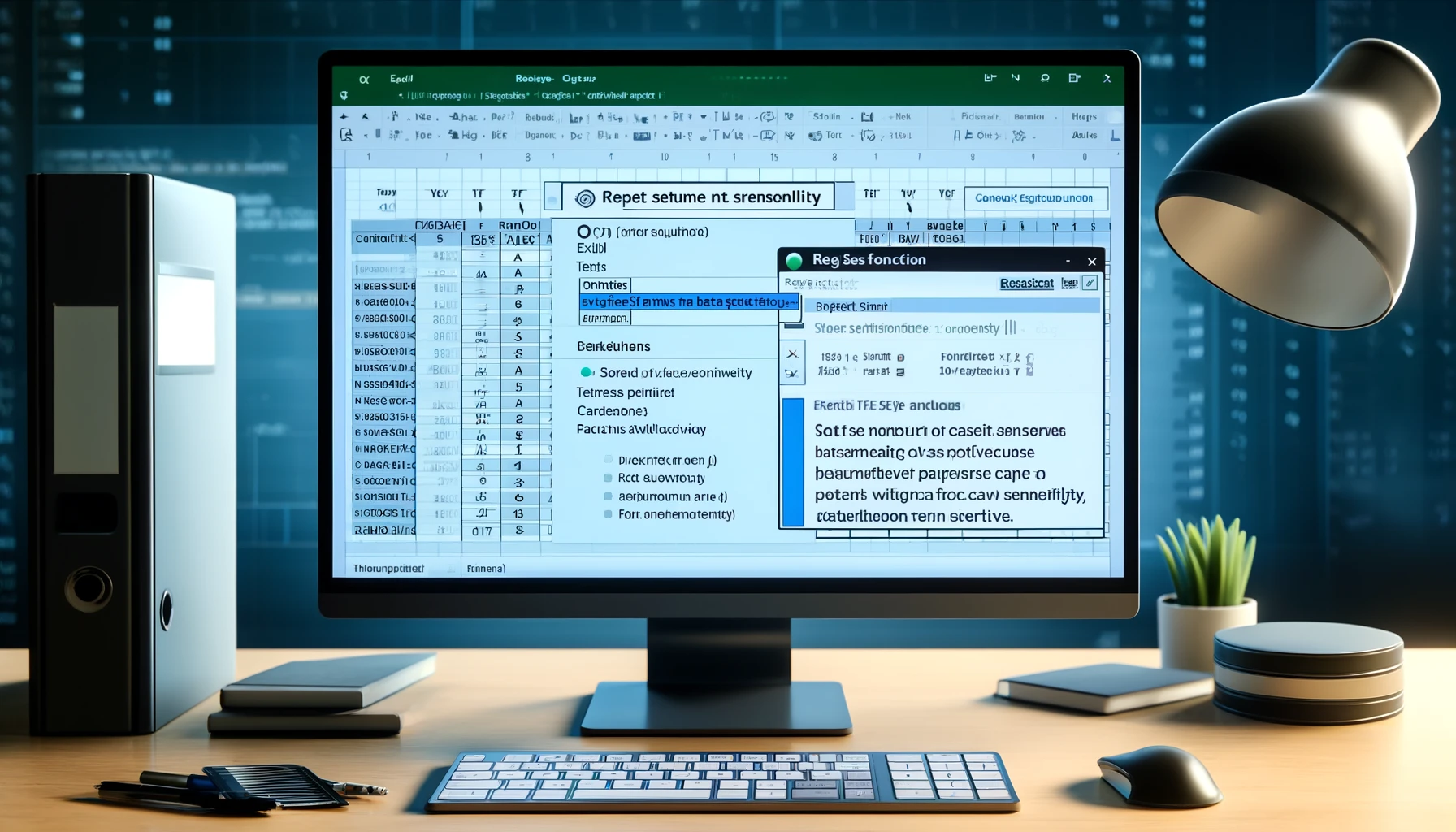
Task: Click the green circle icon in Reg Ses fonction title
Action: pos(794,260)
